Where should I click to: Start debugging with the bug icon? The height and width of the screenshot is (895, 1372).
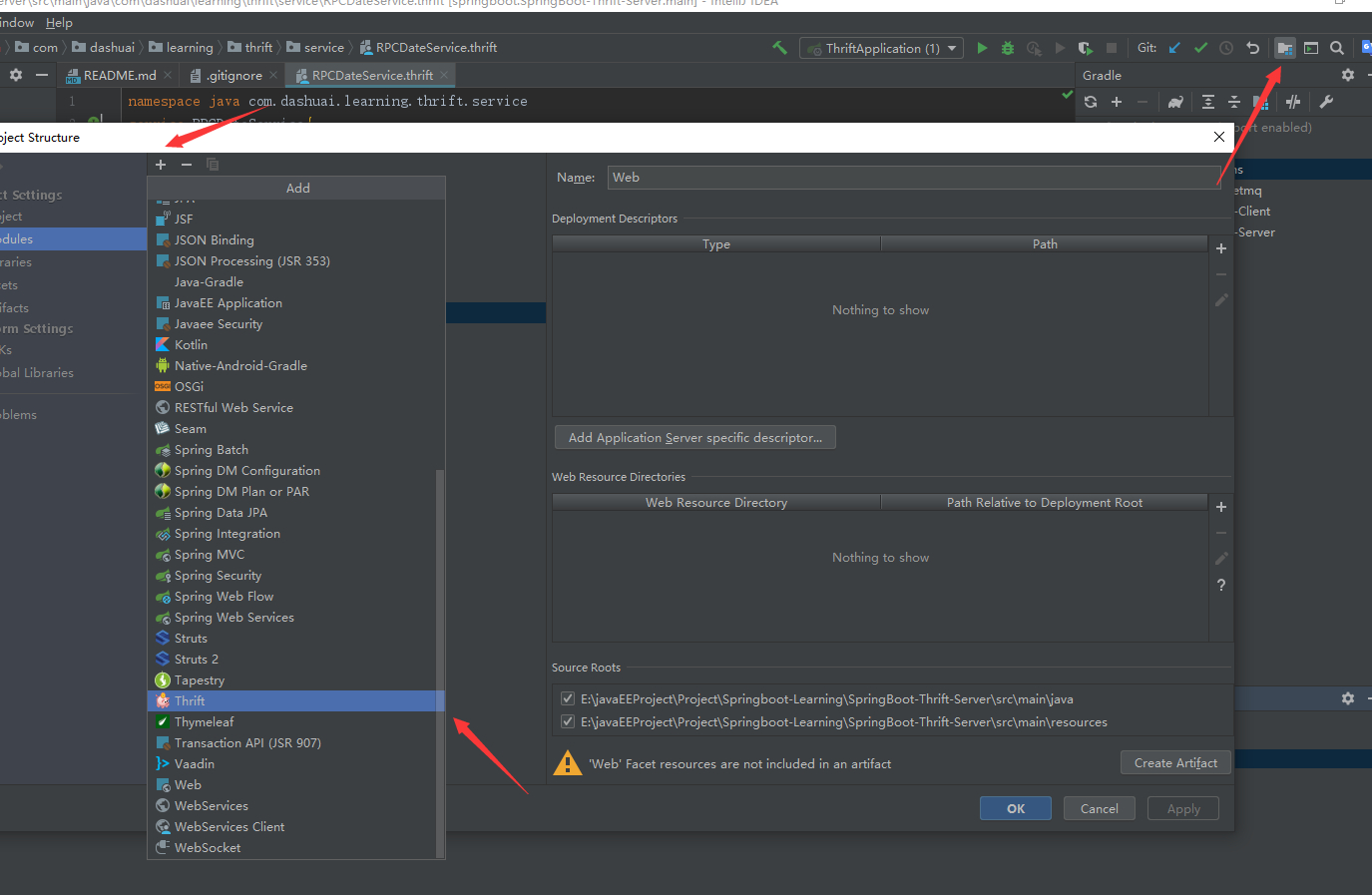pyautogui.click(x=1007, y=47)
